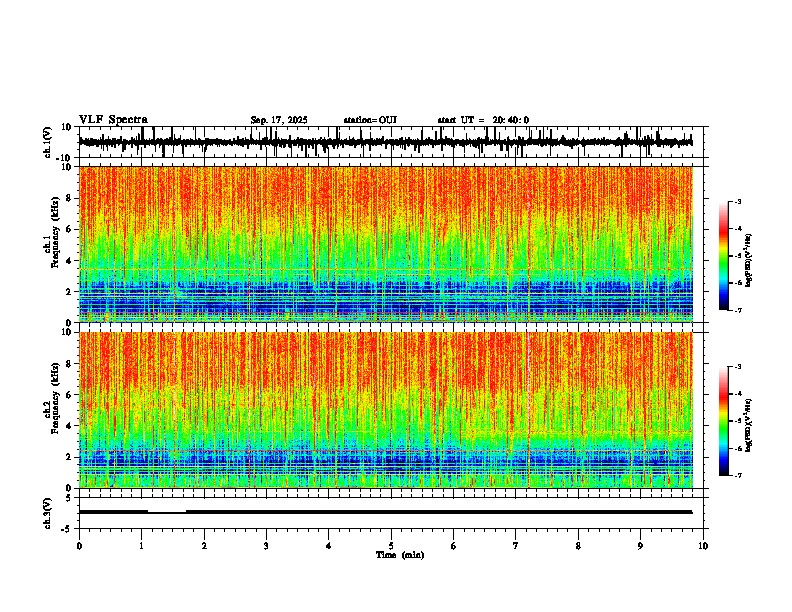Click the "8" kHz tick on ch.1 spectrogram axis
792x612 pixels.
[x=70, y=198]
